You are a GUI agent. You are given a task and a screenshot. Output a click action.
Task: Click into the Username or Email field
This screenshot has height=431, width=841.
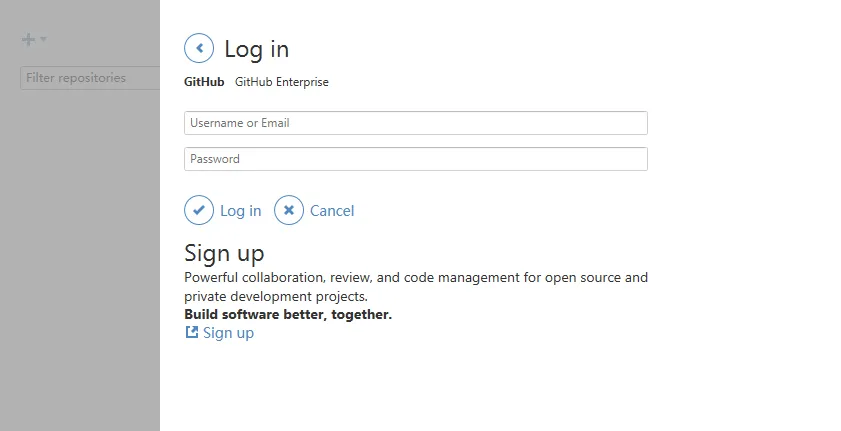click(416, 123)
